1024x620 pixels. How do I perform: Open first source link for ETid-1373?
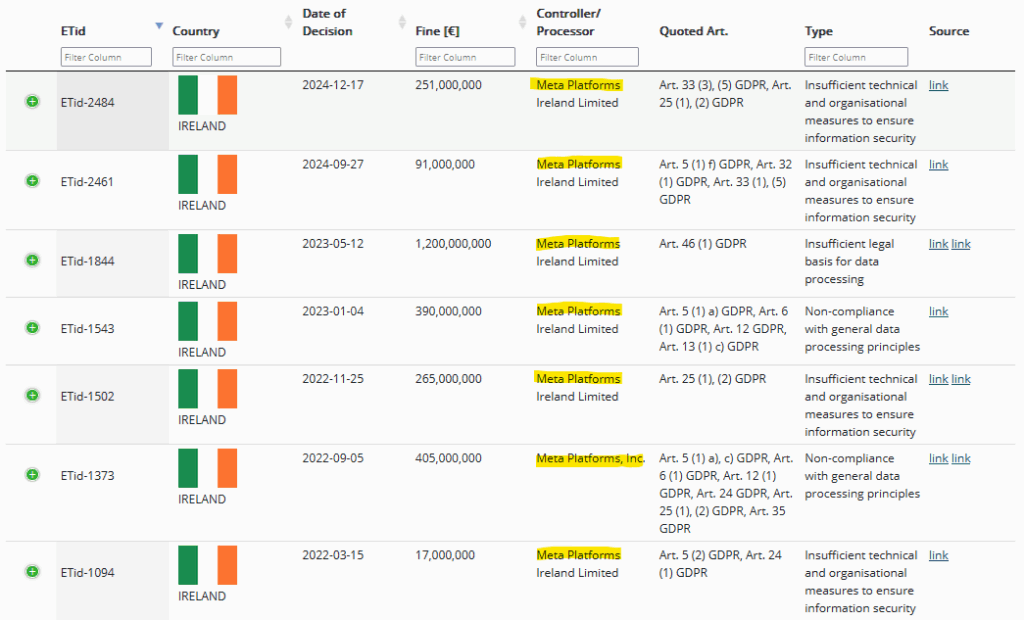(x=938, y=458)
